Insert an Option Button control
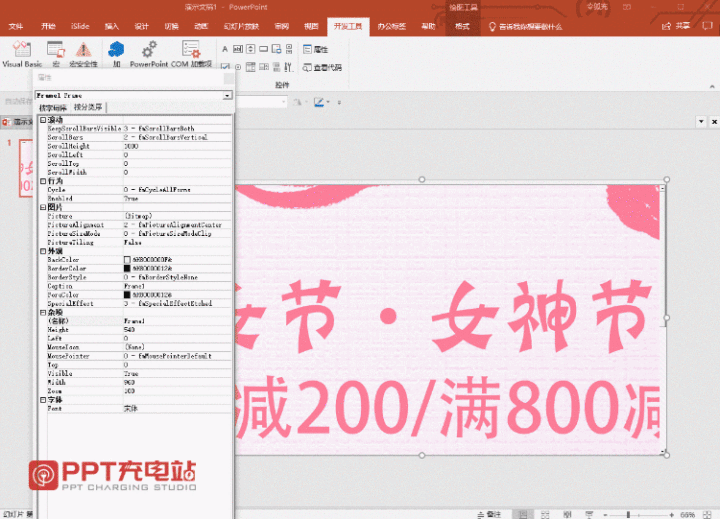Image resolution: width=720 pixels, height=519 pixels. coord(238,67)
